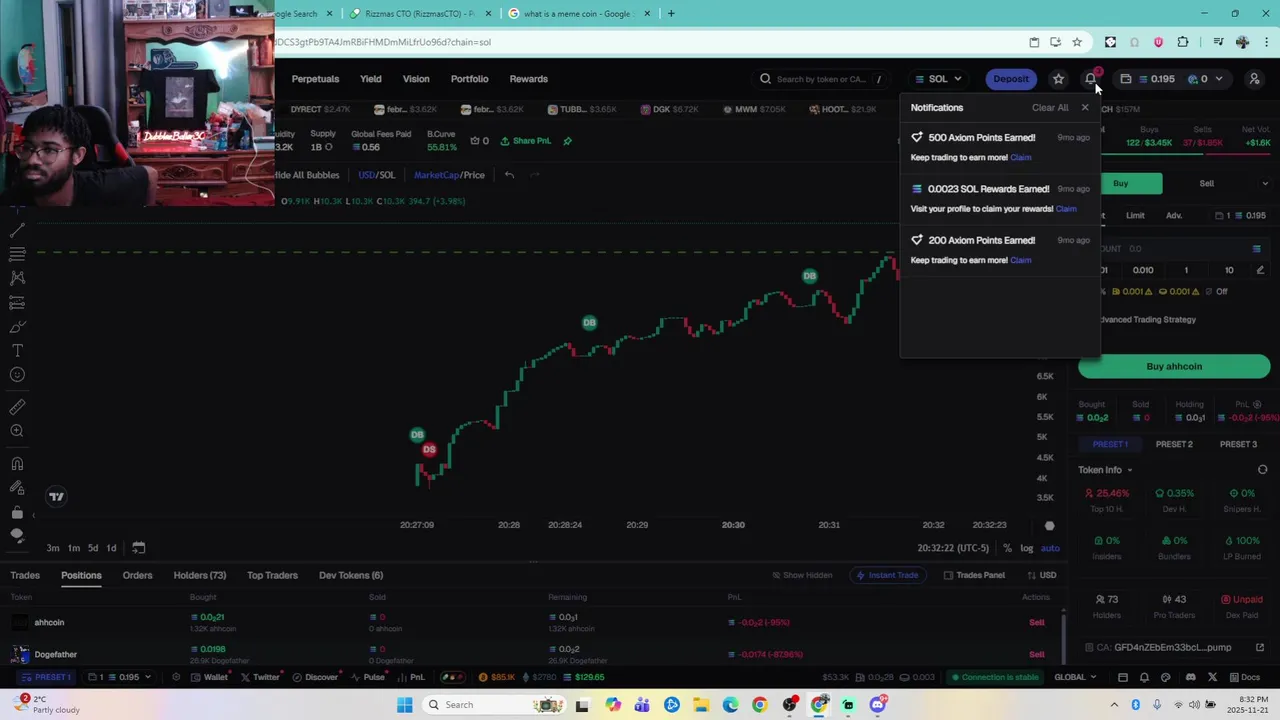
Task: Select the trend line drawing tool
Action: [x=17, y=230]
